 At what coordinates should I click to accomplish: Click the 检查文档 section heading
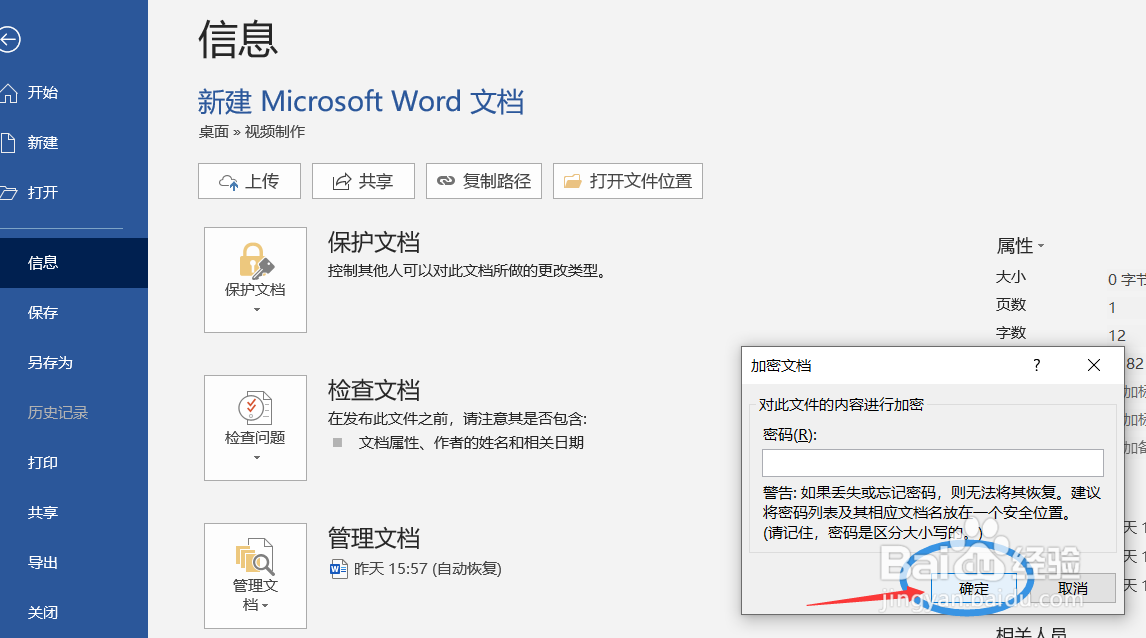pos(373,390)
